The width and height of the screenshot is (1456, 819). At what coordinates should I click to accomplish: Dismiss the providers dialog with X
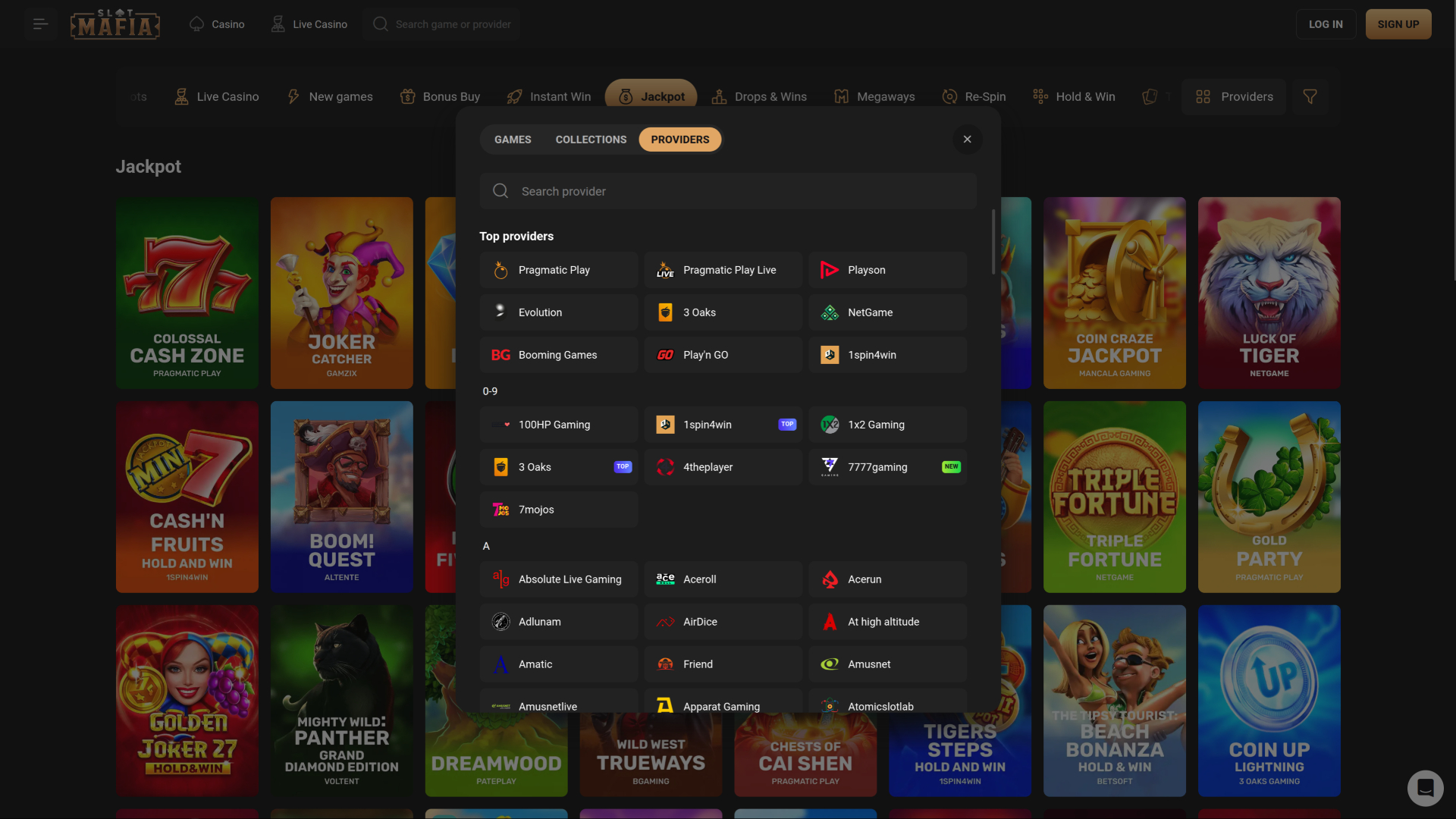pyautogui.click(x=967, y=139)
